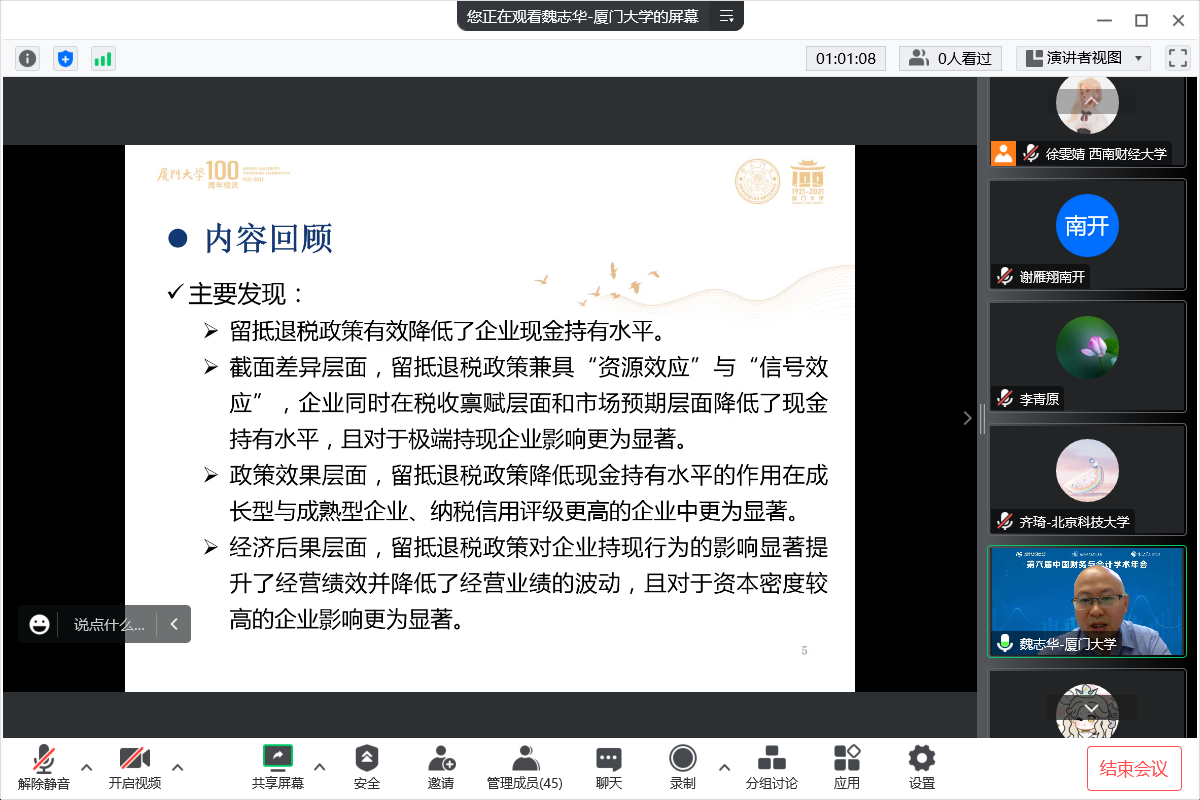The width and height of the screenshot is (1200, 800).
Task: Open Breakout Rooms (分组讨论)
Action: point(771,767)
